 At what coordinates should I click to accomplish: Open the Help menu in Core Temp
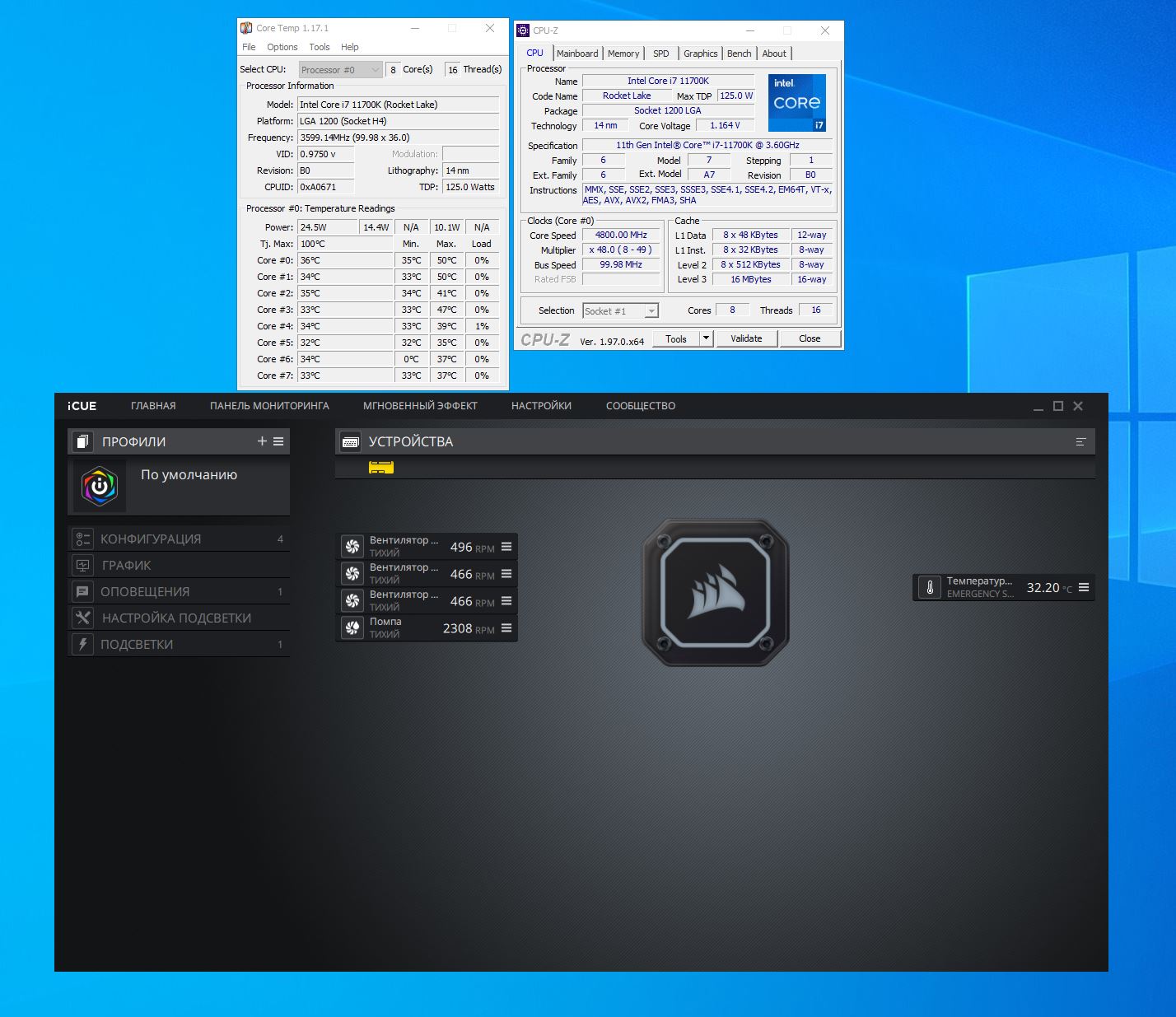coord(350,47)
